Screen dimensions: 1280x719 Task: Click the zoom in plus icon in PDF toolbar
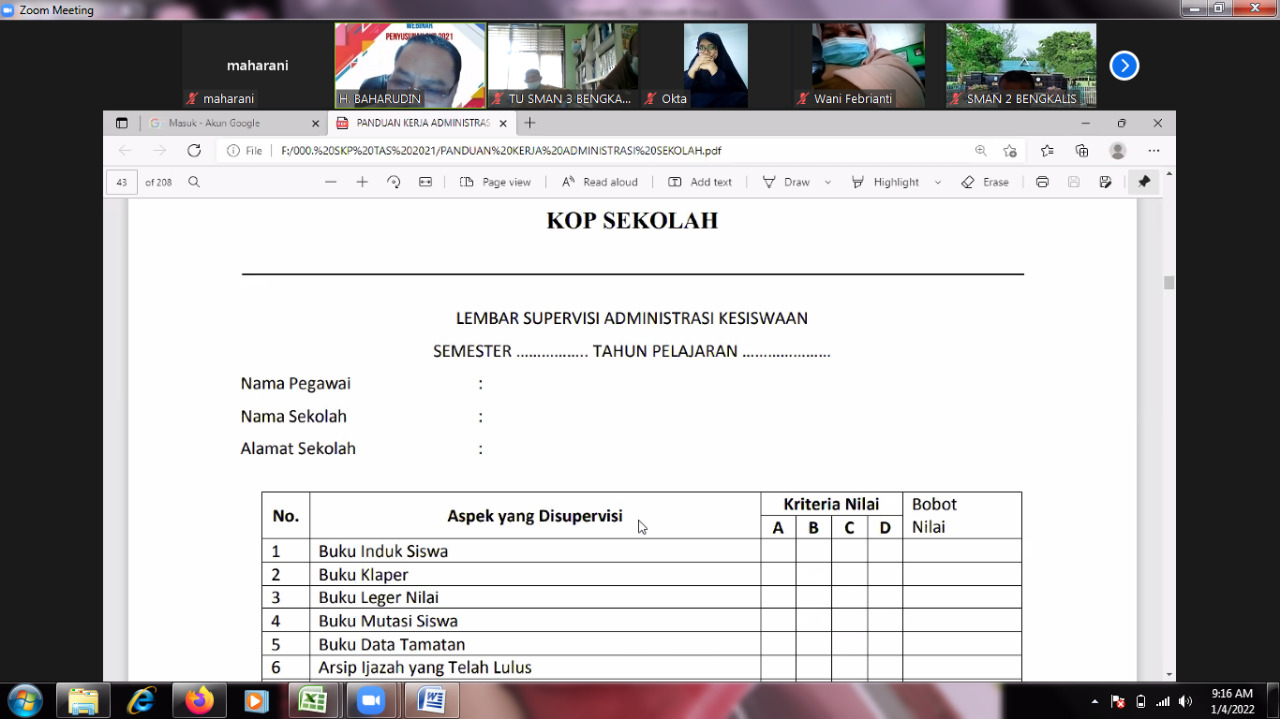(362, 182)
